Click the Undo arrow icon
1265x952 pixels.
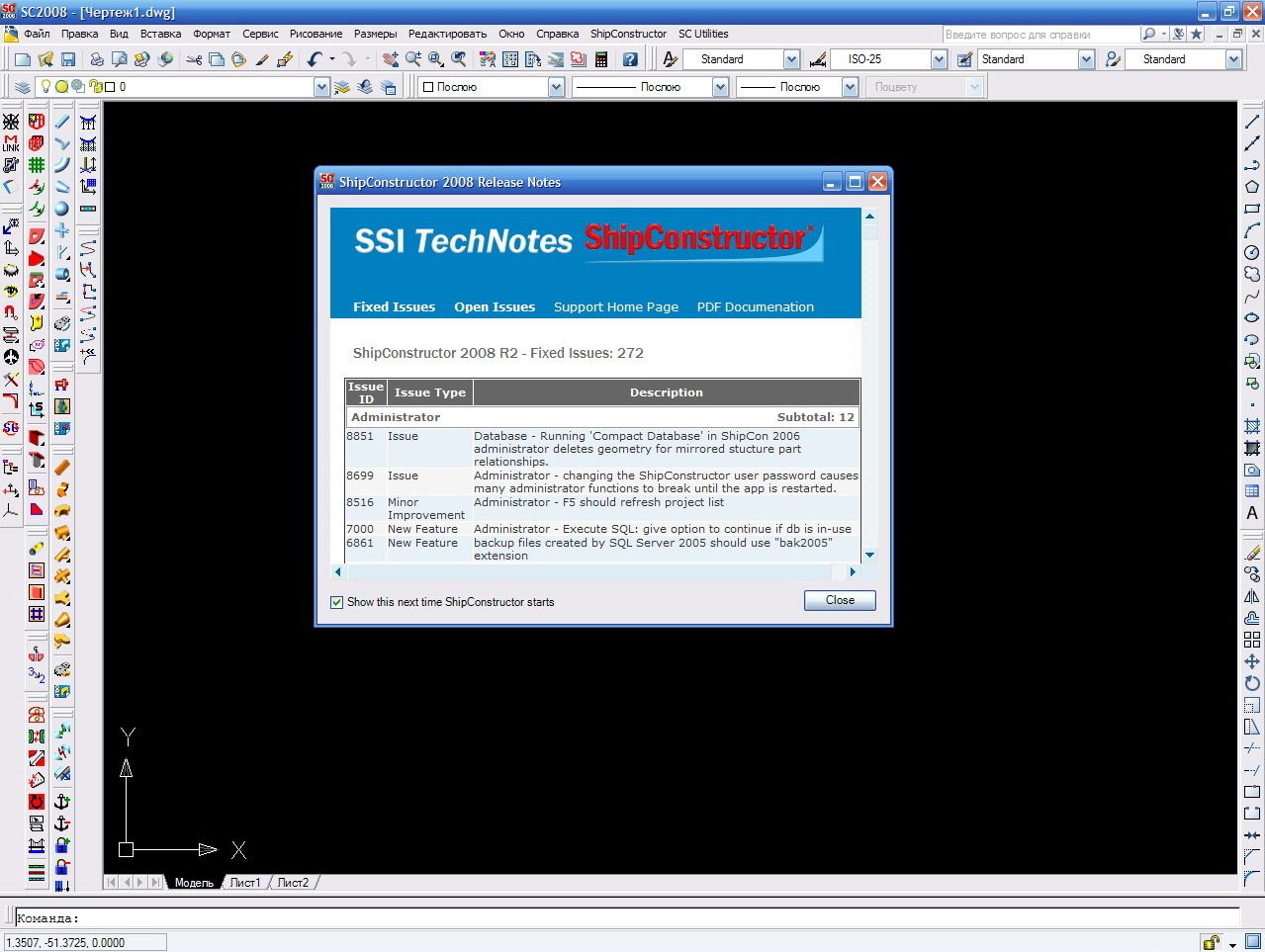point(315,59)
